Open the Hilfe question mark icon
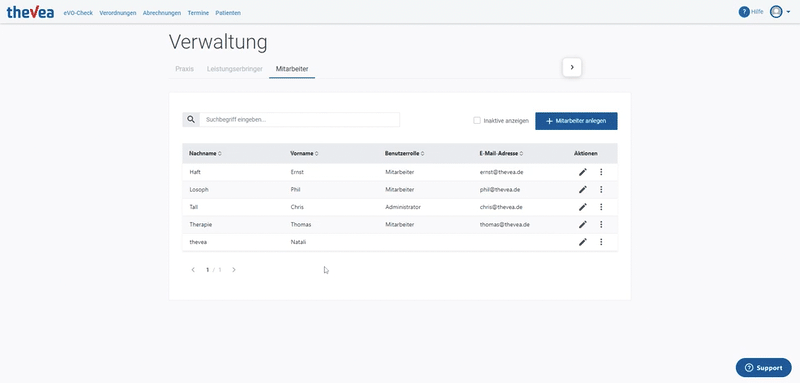Image resolution: width=800 pixels, height=383 pixels. coord(744,12)
